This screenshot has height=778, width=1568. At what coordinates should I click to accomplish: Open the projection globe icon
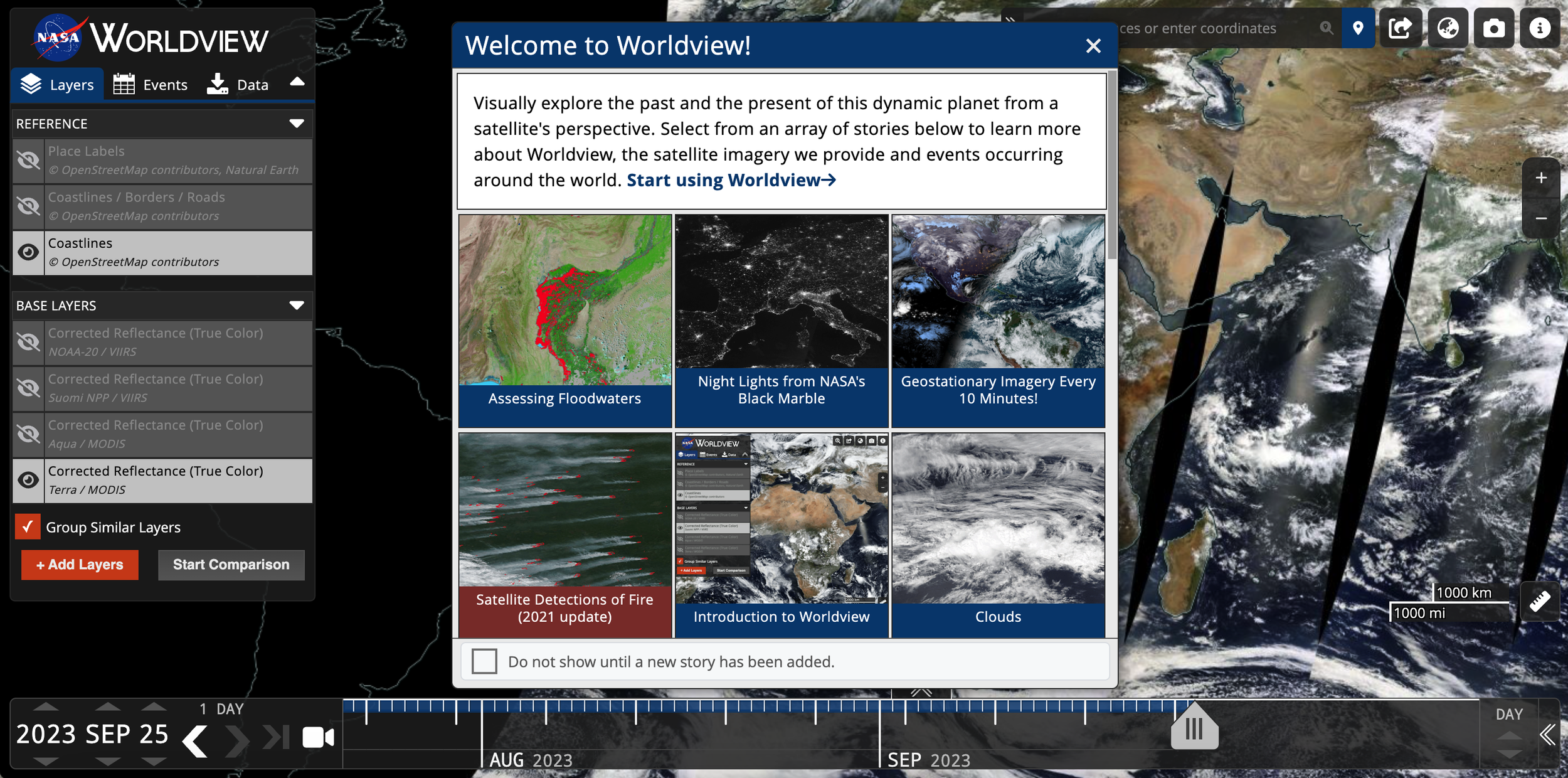point(1448,28)
